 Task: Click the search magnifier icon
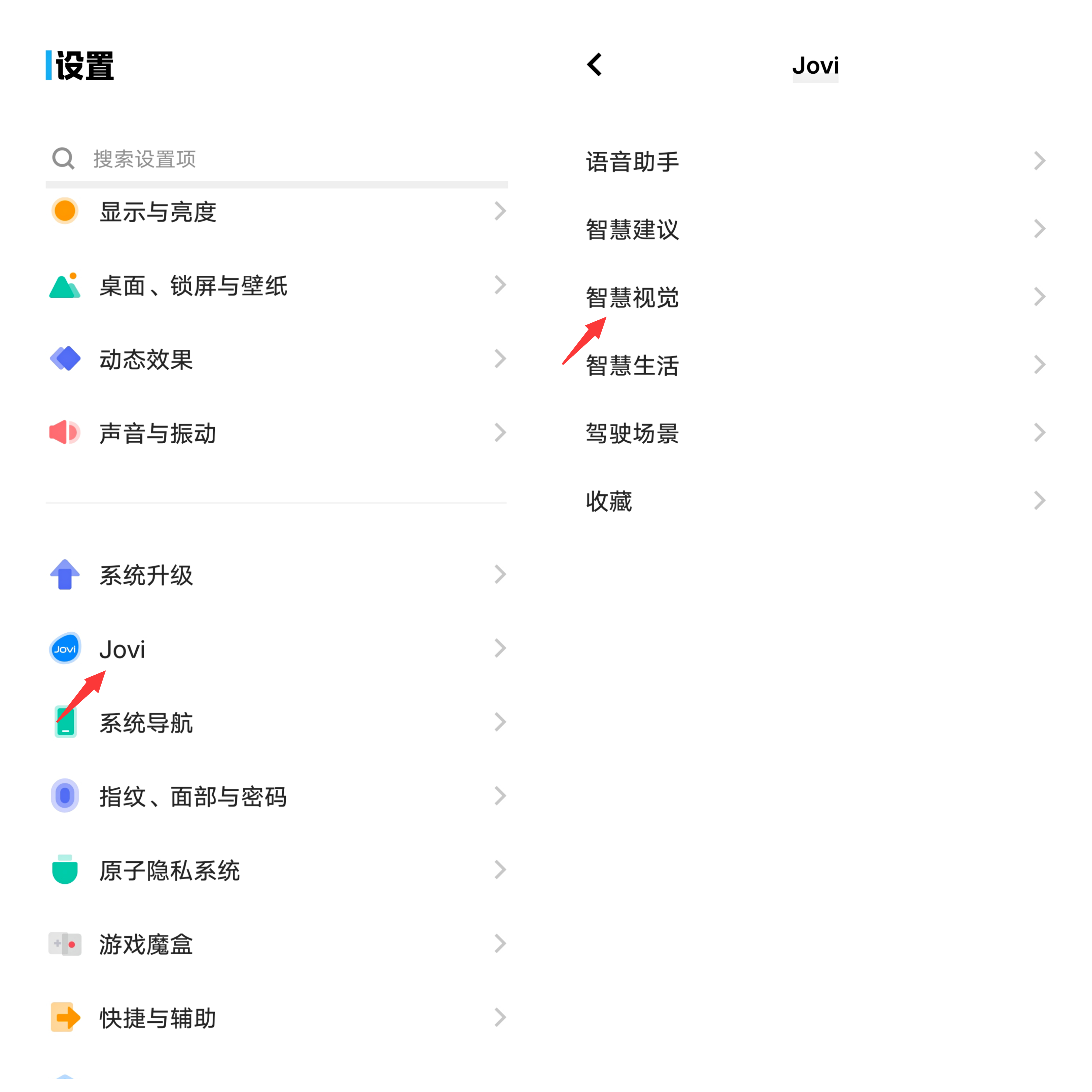coord(63,159)
